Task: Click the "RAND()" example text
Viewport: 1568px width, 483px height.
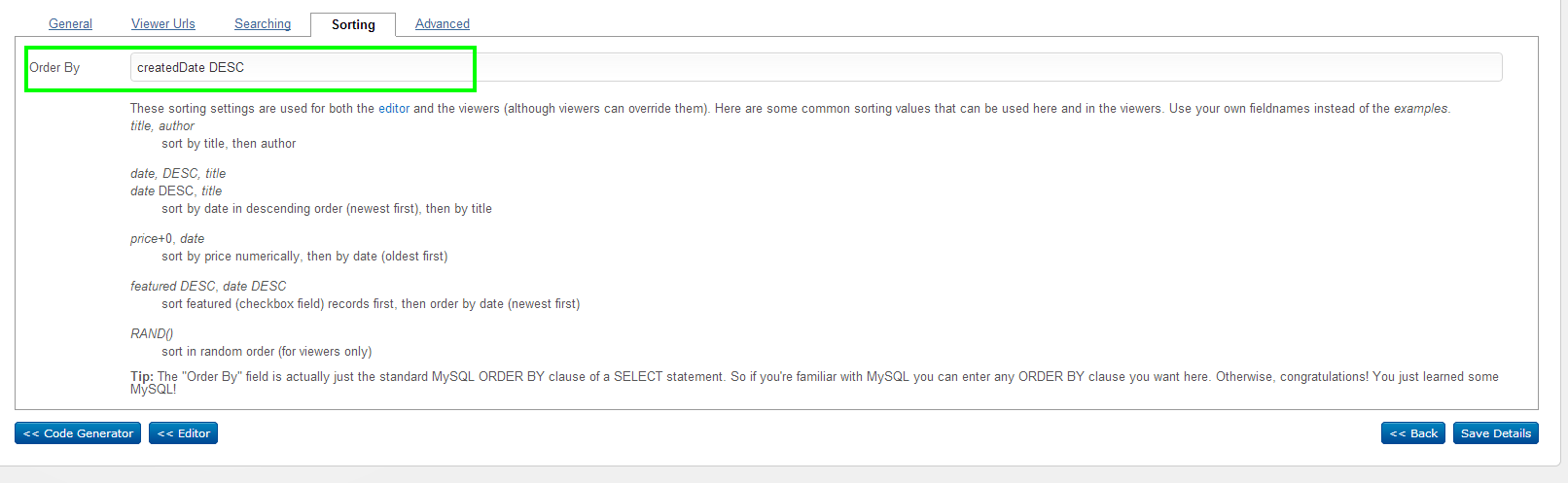Action: click(x=152, y=334)
